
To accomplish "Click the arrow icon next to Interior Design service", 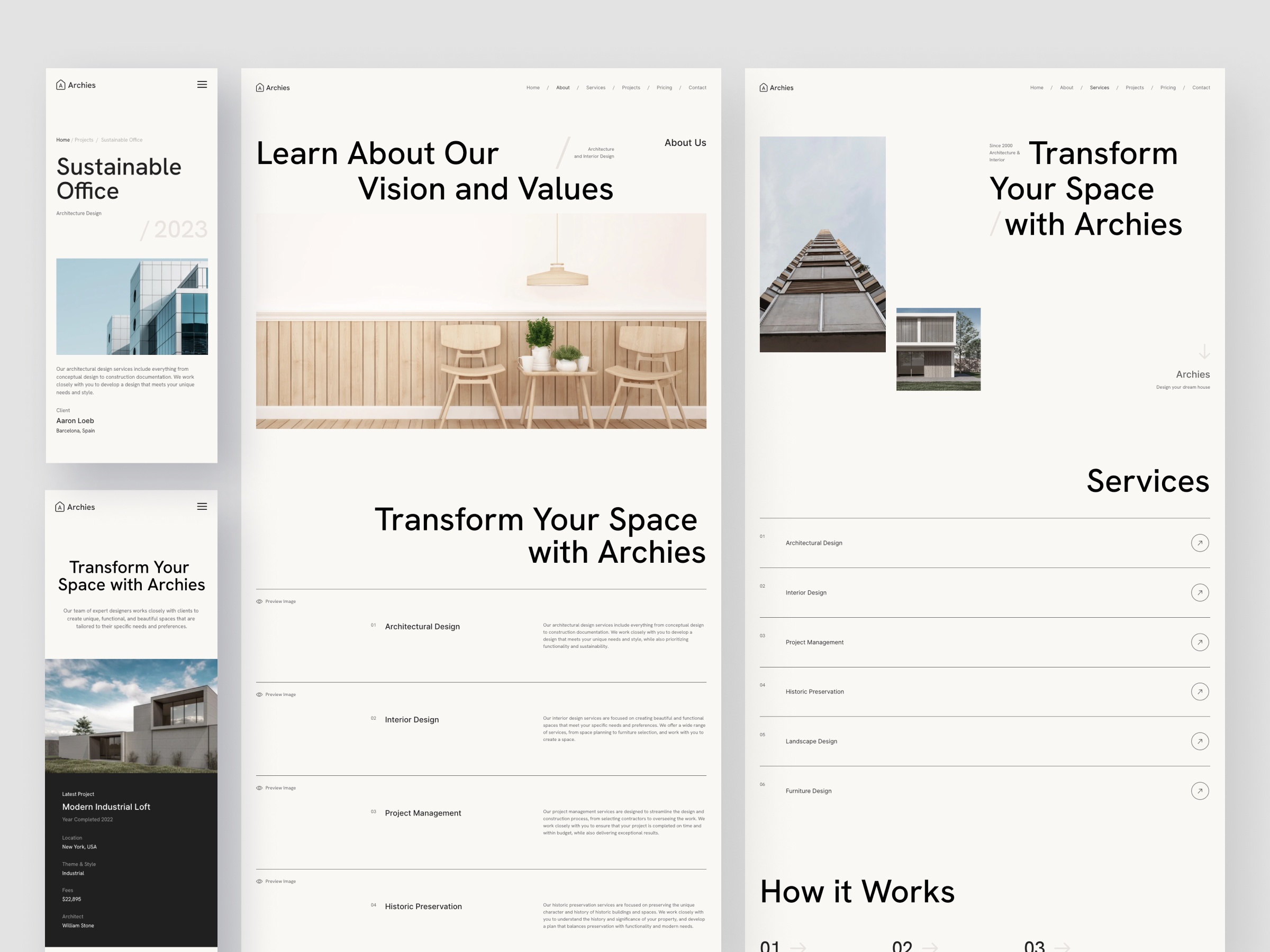I will (1200, 592).
